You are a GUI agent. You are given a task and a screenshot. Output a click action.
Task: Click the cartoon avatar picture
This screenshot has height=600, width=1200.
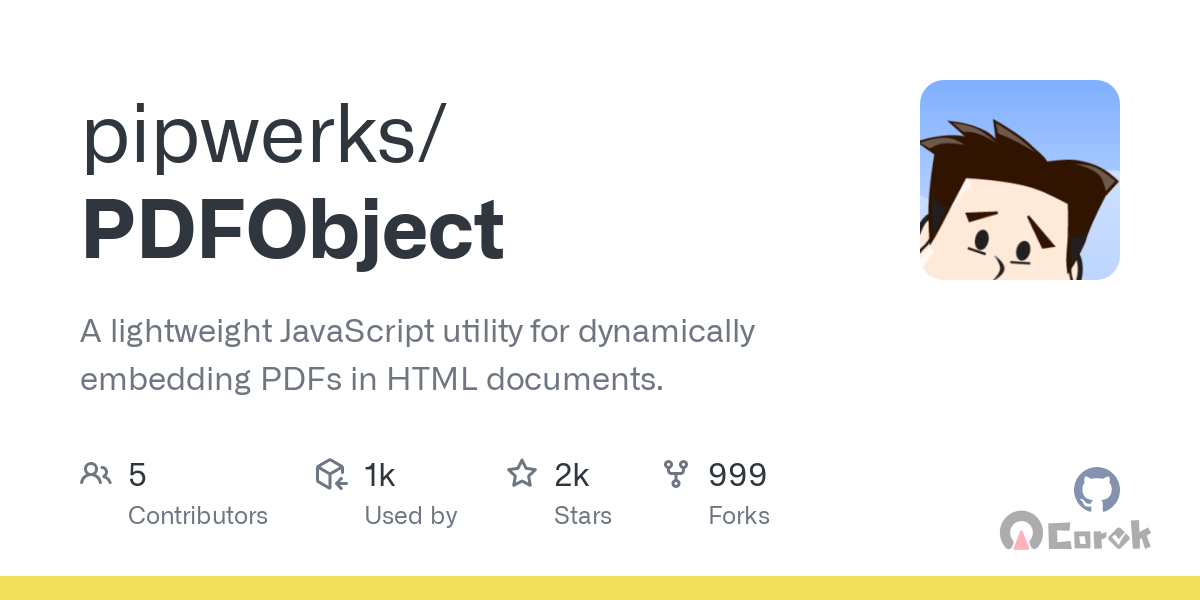[1019, 180]
